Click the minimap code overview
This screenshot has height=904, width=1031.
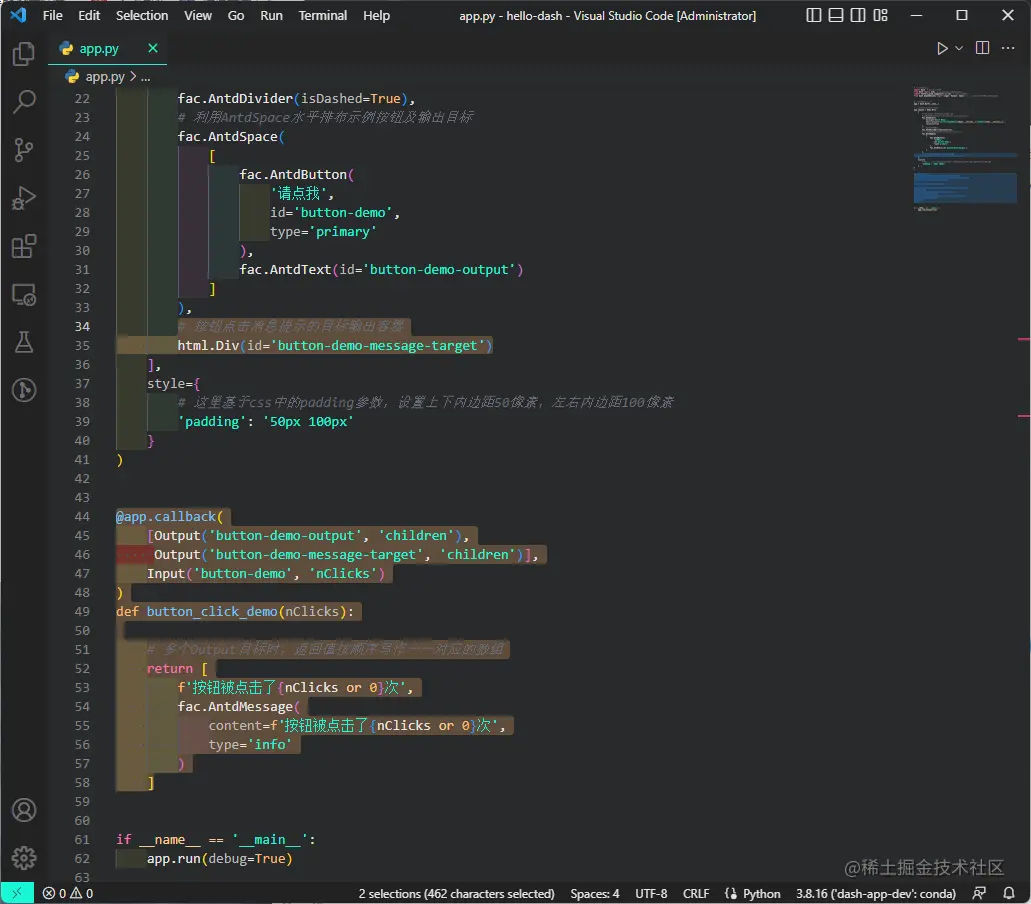tap(964, 148)
